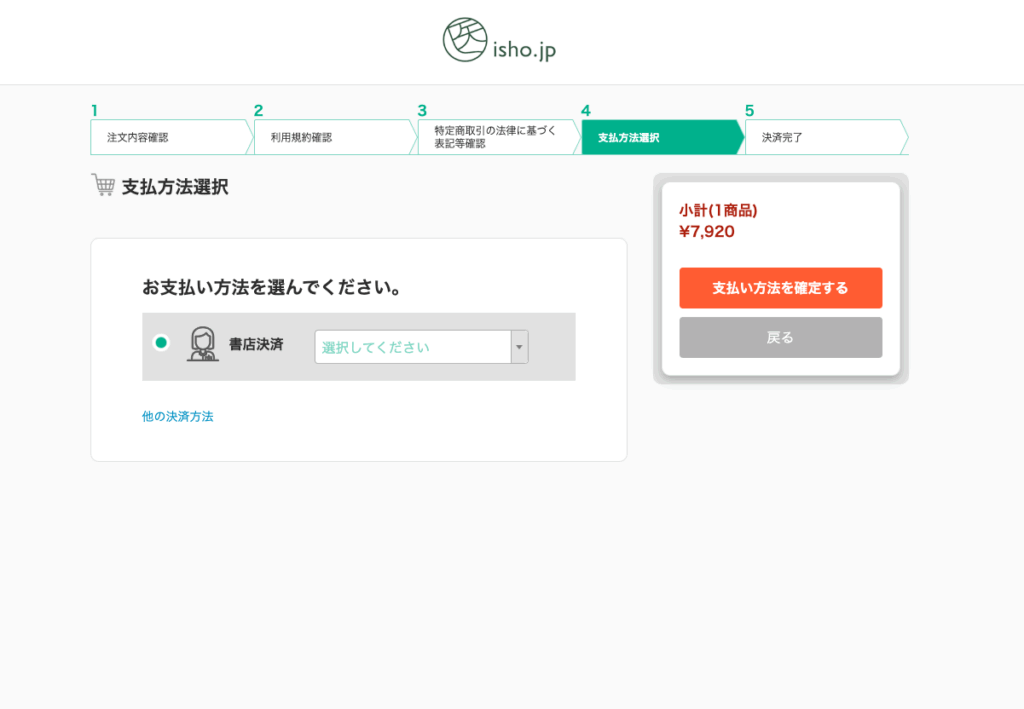The height and width of the screenshot is (709, 1024).
Task: Click the お支払い方法を選んでください。 heading
Action: (x=272, y=288)
